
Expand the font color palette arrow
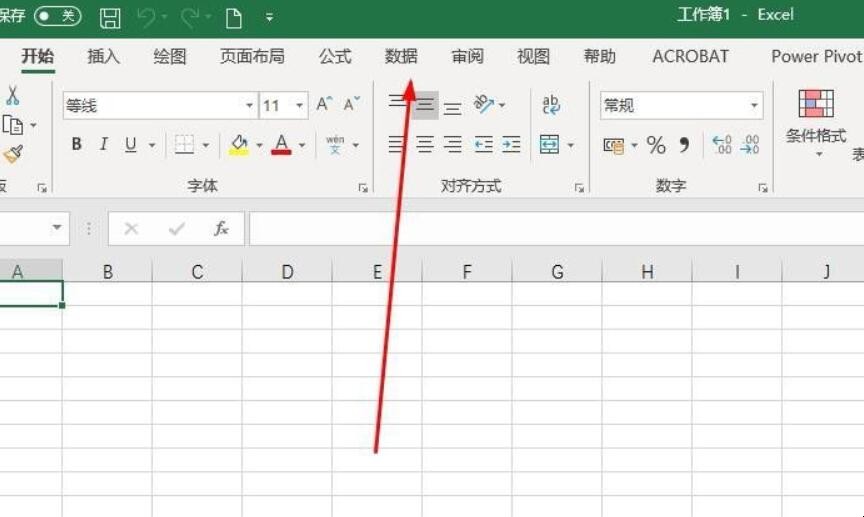tap(302, 146)
